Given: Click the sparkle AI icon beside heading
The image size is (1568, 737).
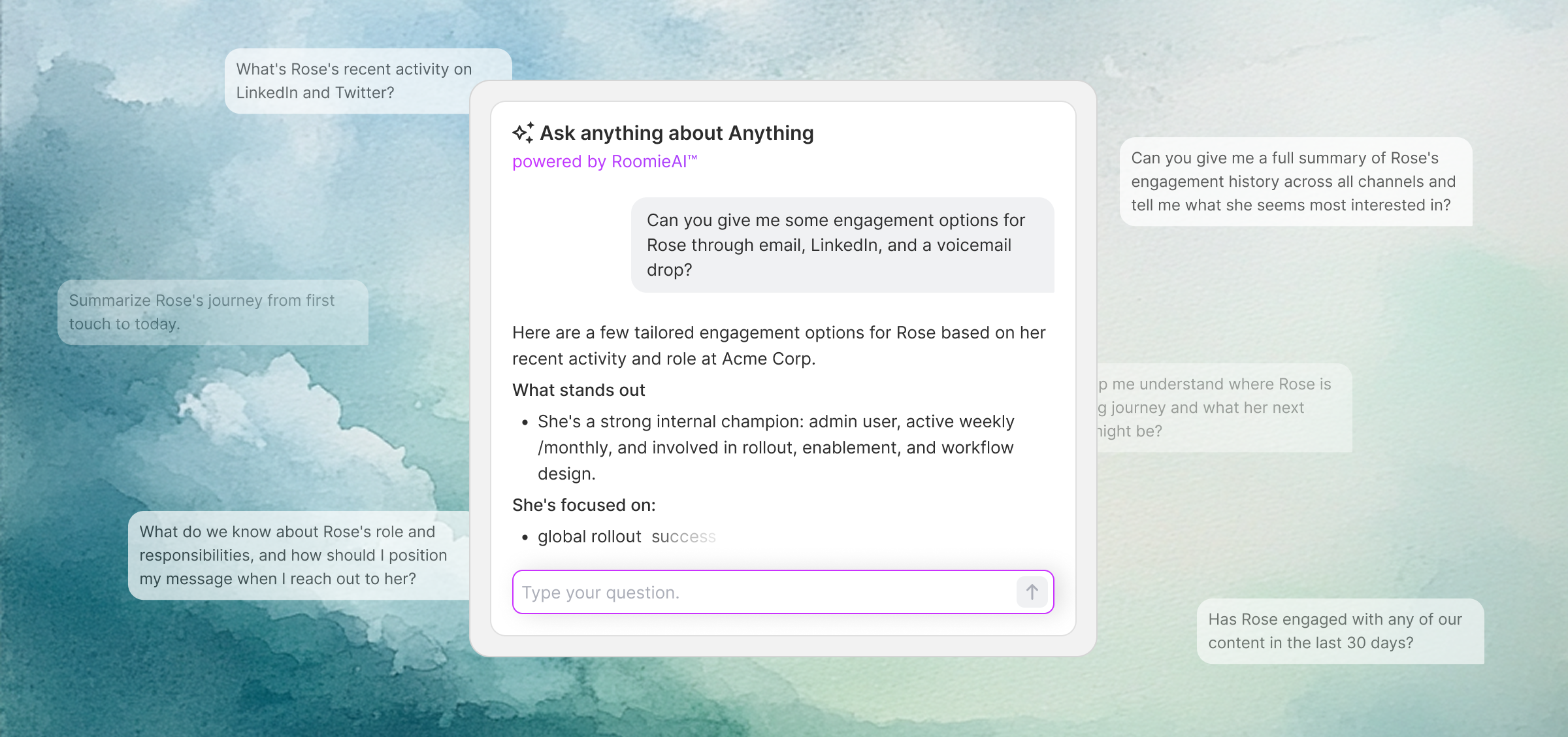Looking at the screenshot, I should pos(523,133).
